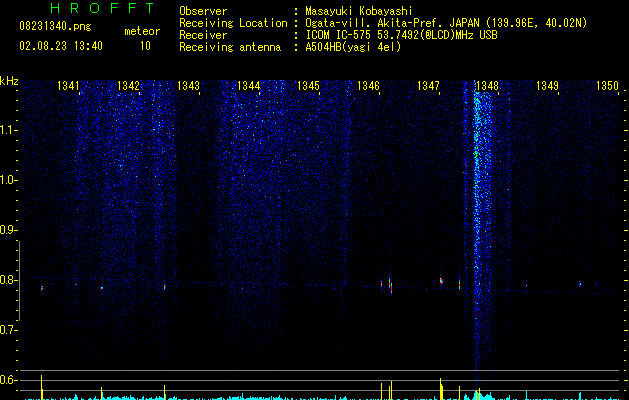
Task: Click the kHz axis unit label
Action: click(x=9, y=81)
